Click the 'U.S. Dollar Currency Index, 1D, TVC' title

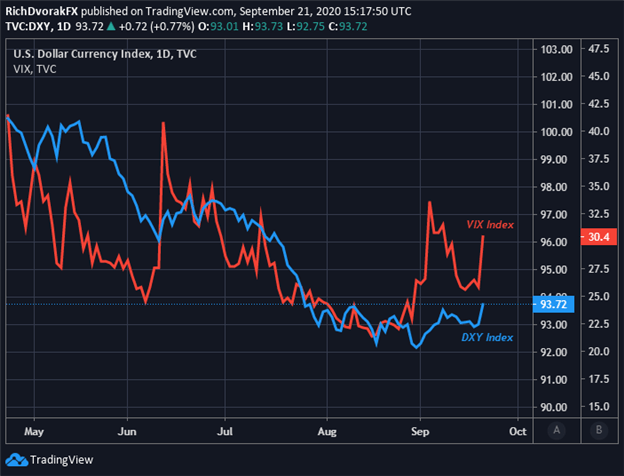point(105,54)
